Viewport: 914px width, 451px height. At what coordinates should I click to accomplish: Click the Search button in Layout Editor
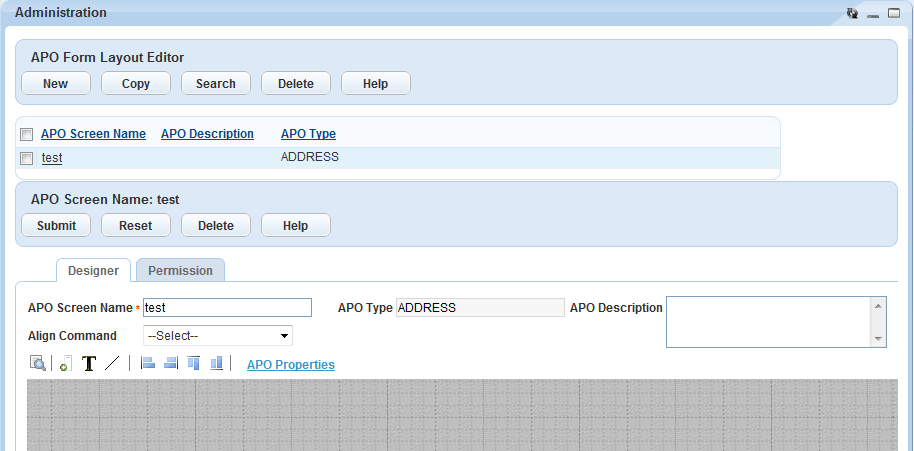pyautogui.click(x=216, y=84)
